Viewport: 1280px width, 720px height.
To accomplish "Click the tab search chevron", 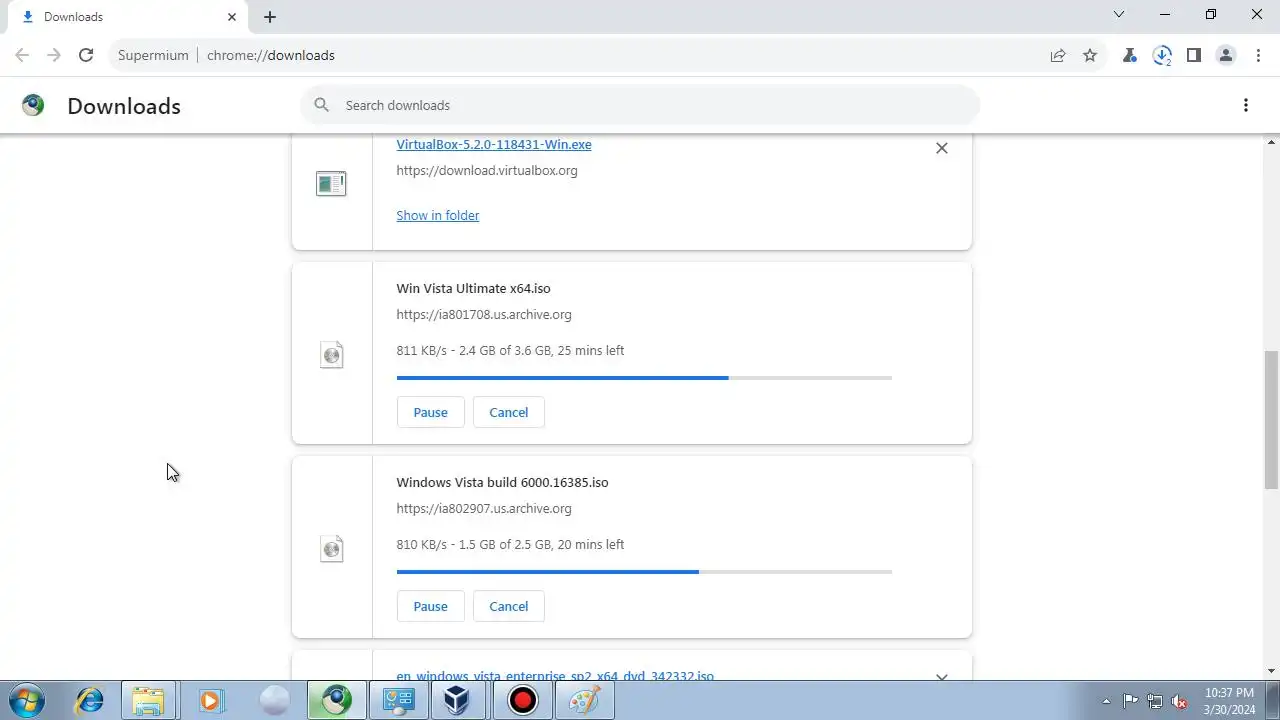I will tap(1119, 15).
